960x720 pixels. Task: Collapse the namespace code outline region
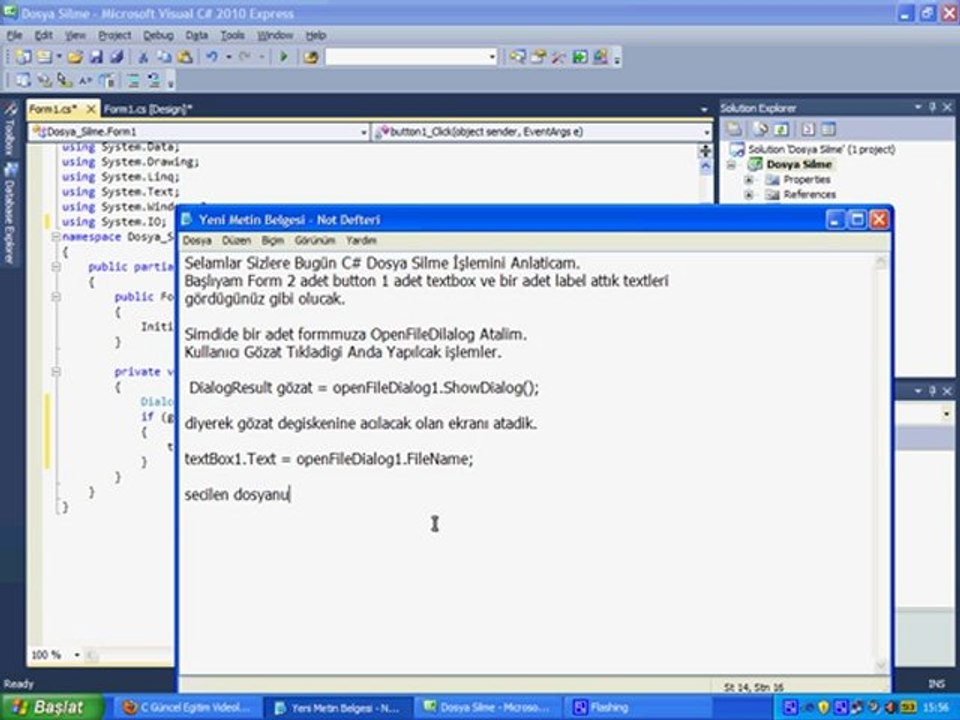(x=56, y=237)
